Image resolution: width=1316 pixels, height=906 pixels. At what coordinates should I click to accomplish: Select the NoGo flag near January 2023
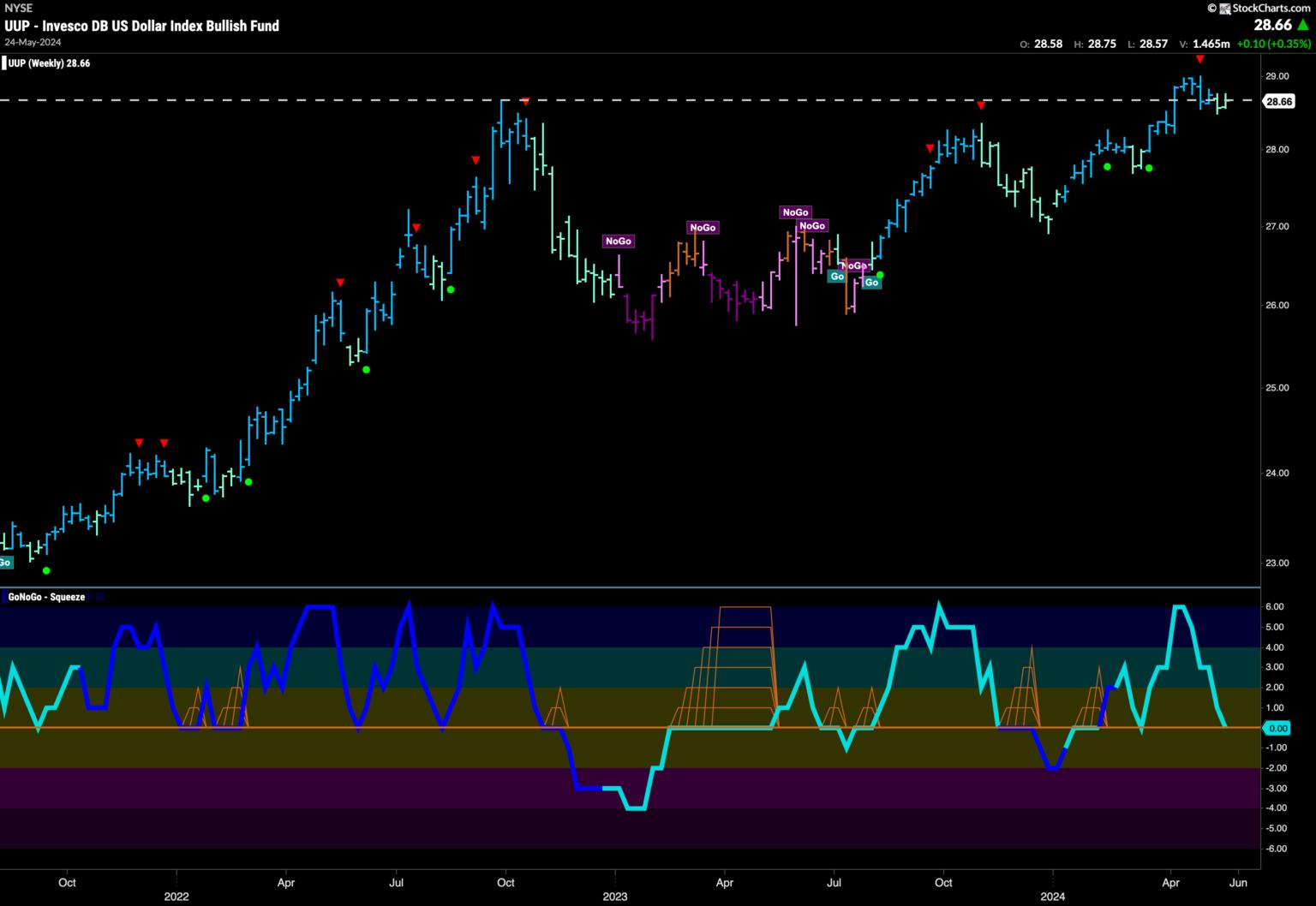[x=618, y=241]
